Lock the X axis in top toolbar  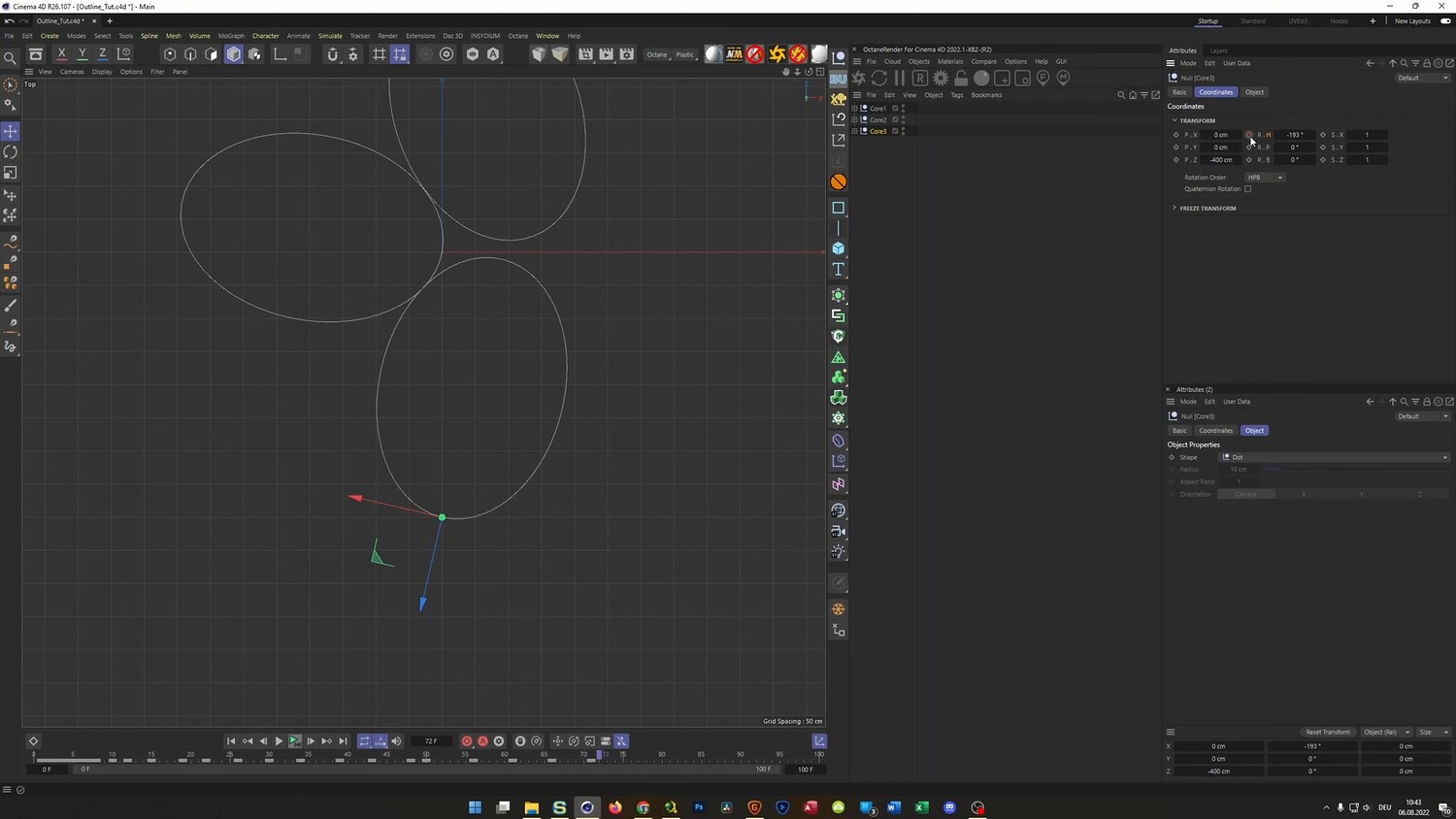(x=61, y=54)
